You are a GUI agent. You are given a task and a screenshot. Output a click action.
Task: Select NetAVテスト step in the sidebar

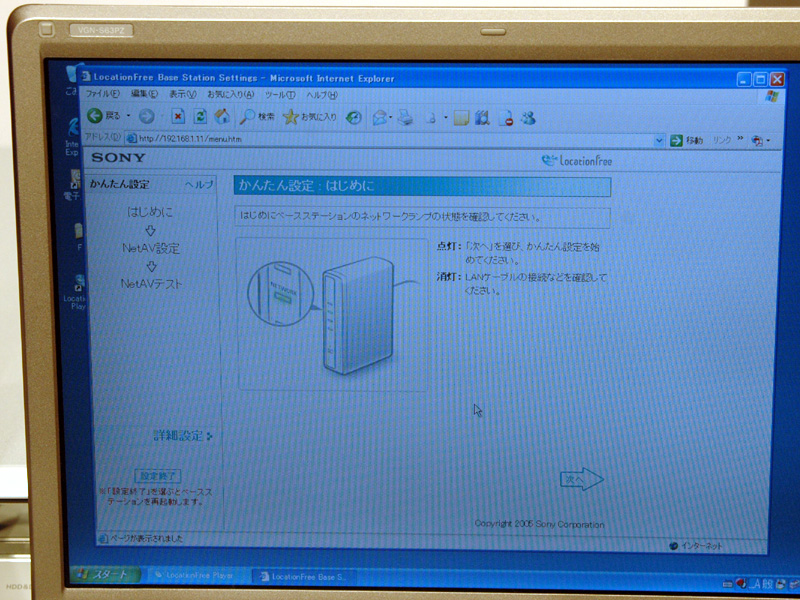tap(151, 284)
